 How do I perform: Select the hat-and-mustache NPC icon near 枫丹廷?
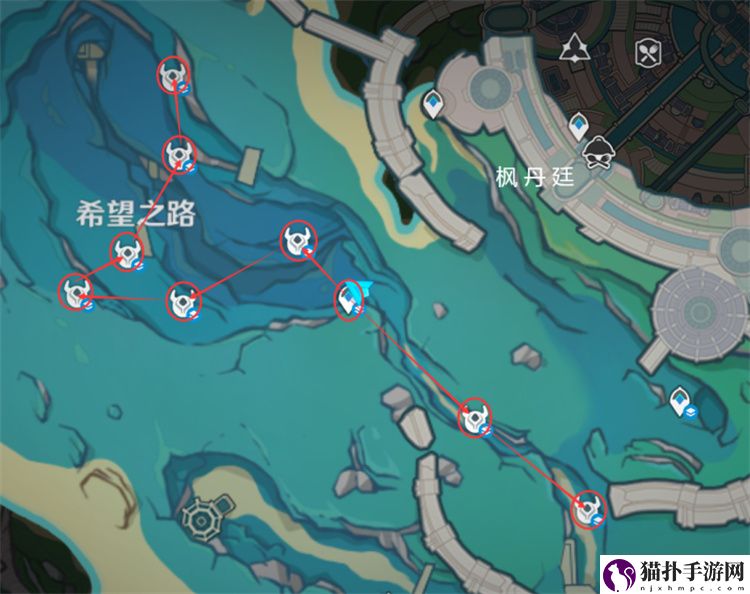(x=598, y=153)
